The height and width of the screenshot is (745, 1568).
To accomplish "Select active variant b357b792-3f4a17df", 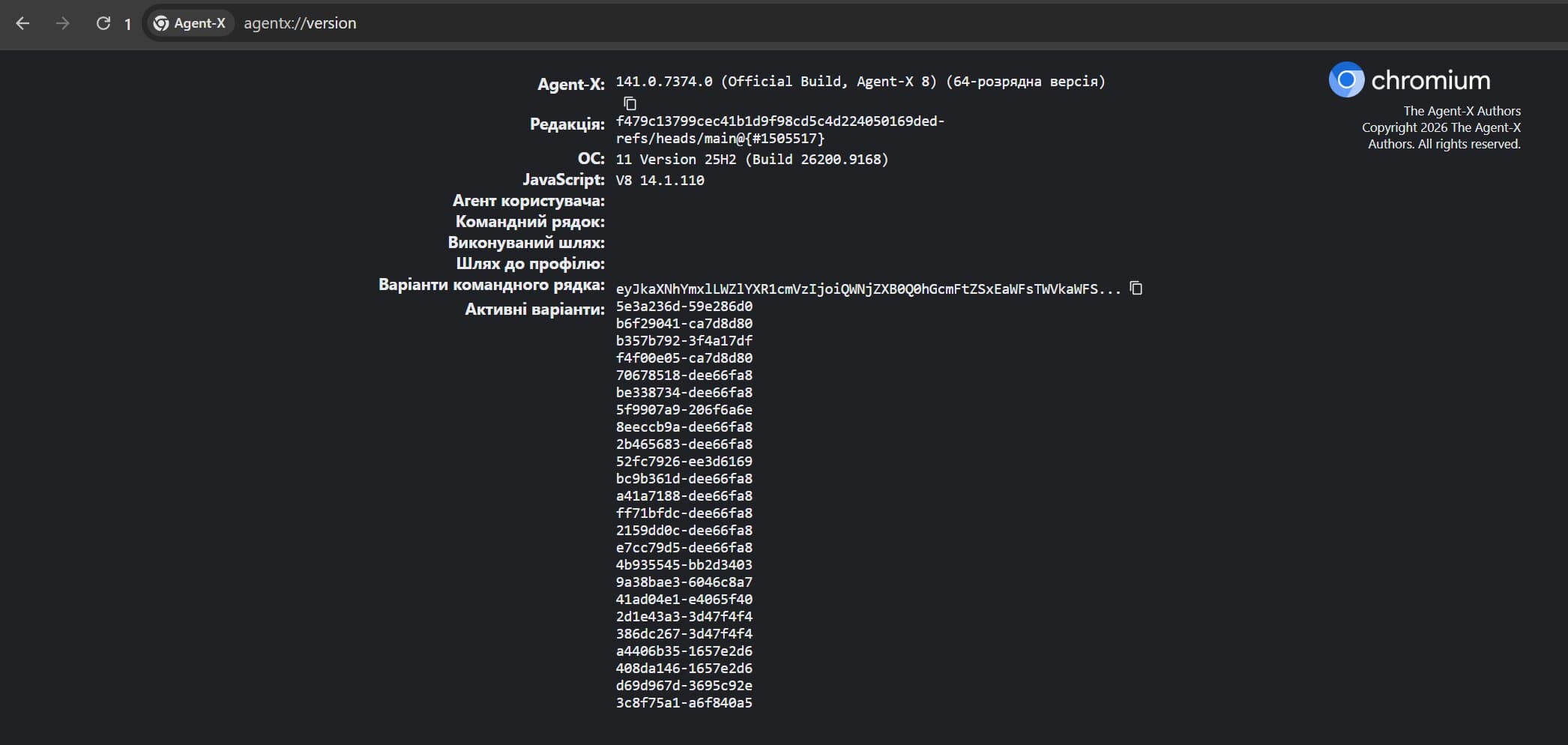I will pos(684,341).
